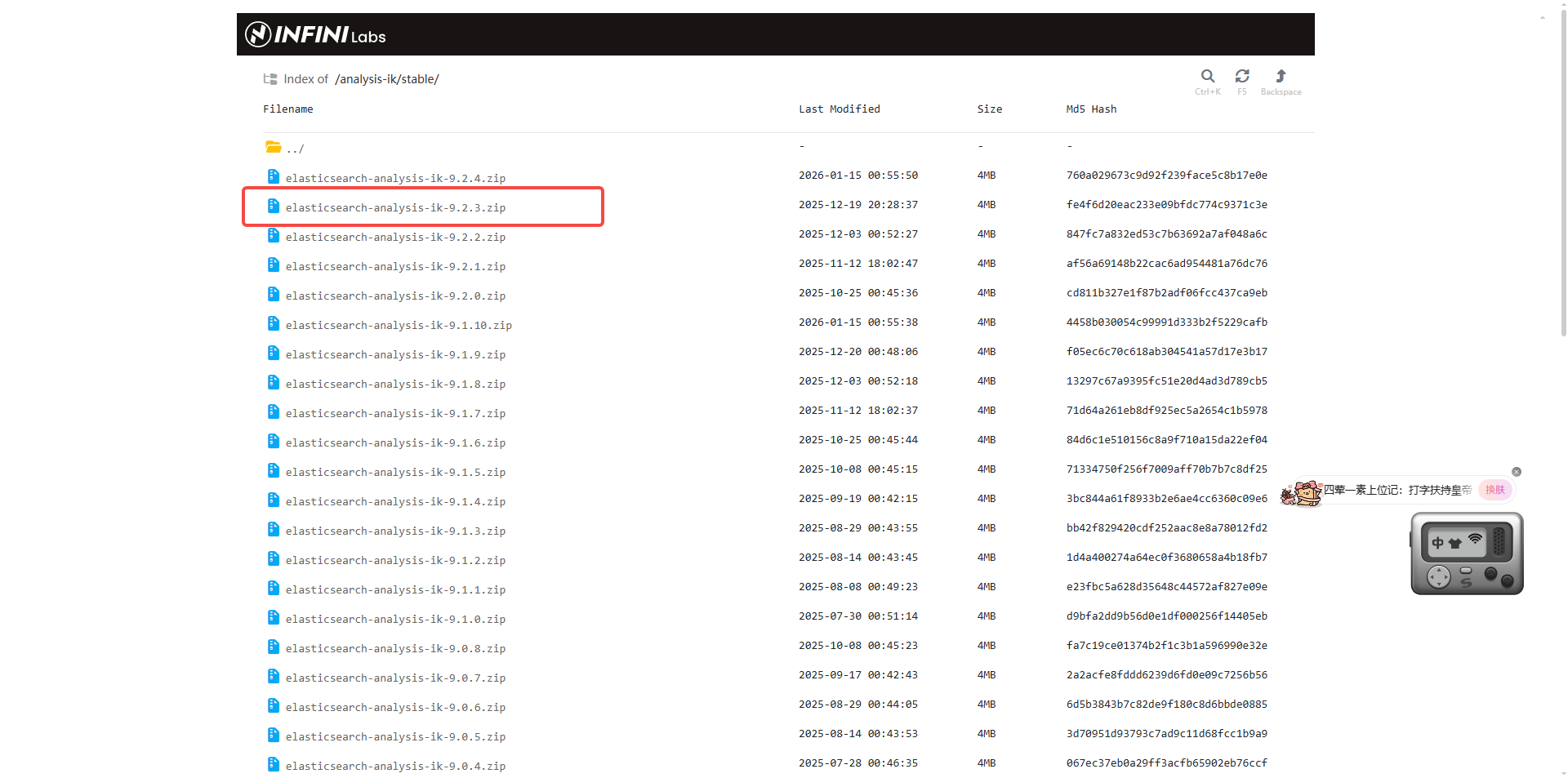Click the /analysis-ik/stable/ path text

[x=386, y=79]
